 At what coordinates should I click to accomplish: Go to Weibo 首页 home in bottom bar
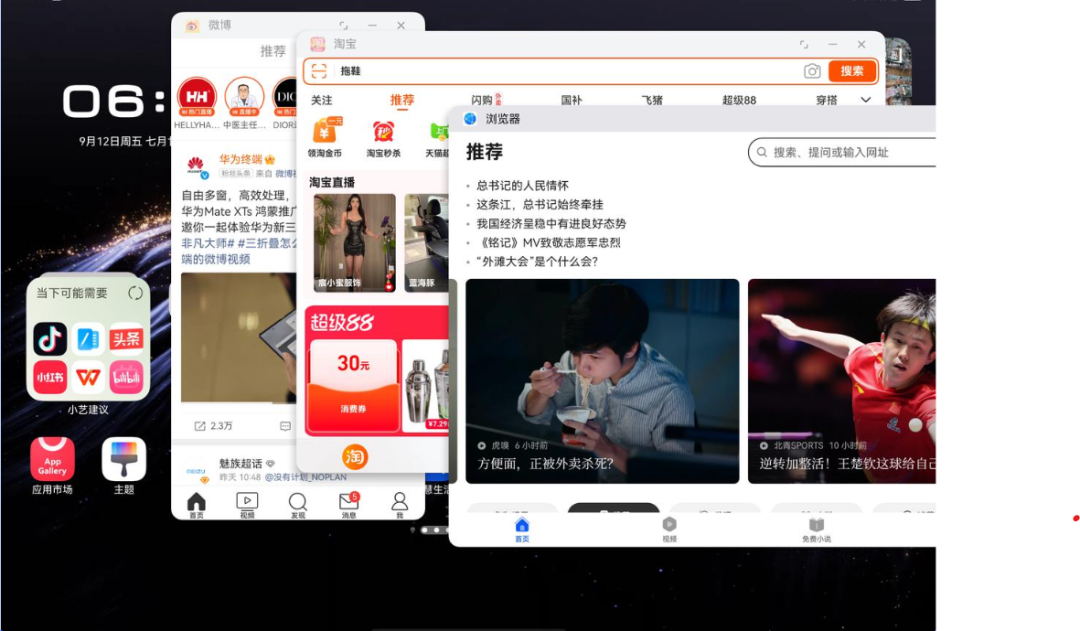pos(196,505)
